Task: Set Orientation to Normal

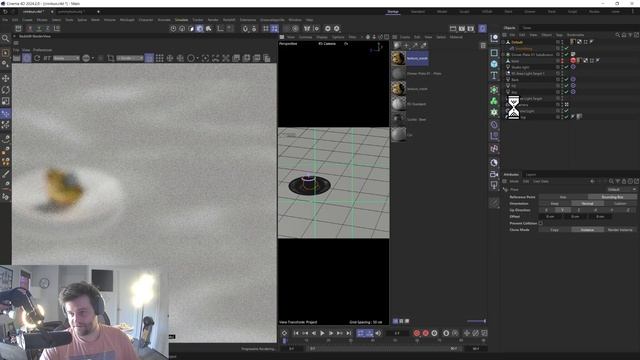Action: [587, 203]
